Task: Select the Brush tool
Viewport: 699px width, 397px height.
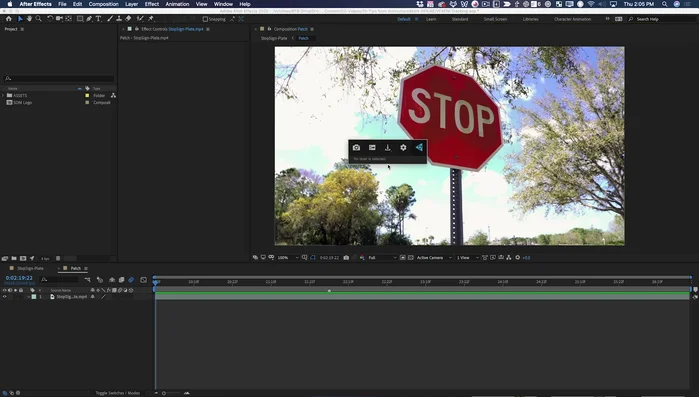Action: tap(110, 19)
